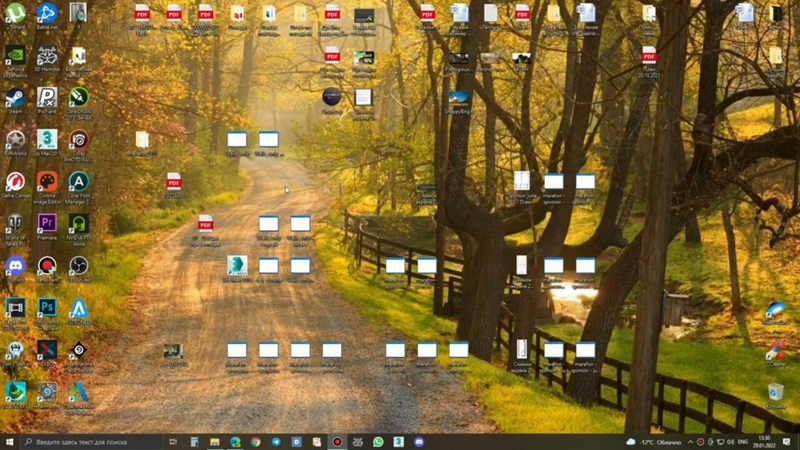The height and width of the screenshot is (450, 800).
Task: Select the Sponsor june - Draw file
Action: tap(521, 188)
